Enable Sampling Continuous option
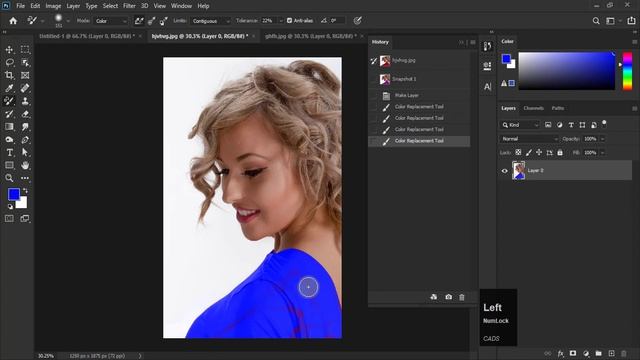The image size is (640, 360). tap(139, 21)
